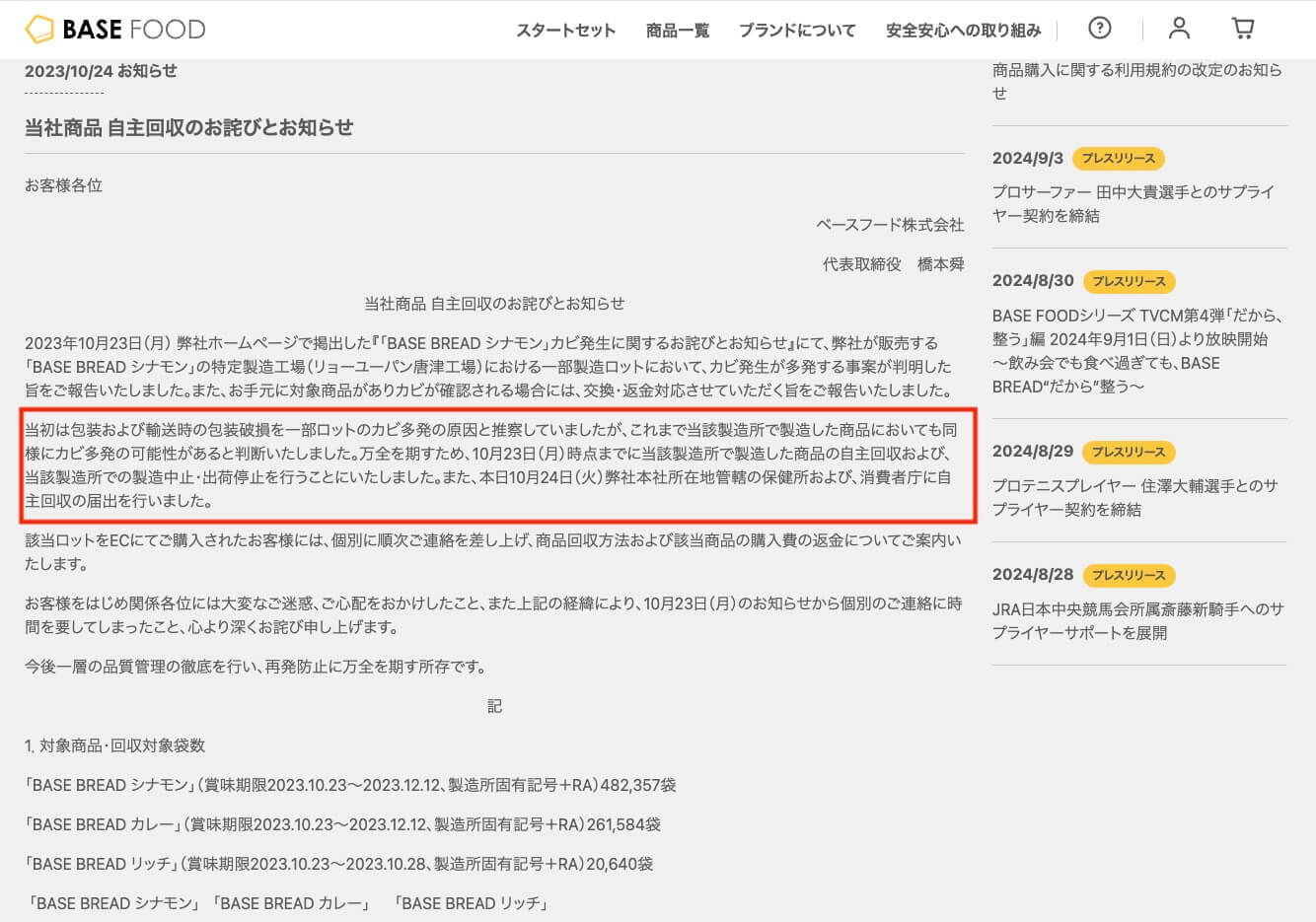Click the BASE FOOD wordmark text
Viewport: 1316px width, 922px height.
133,30
